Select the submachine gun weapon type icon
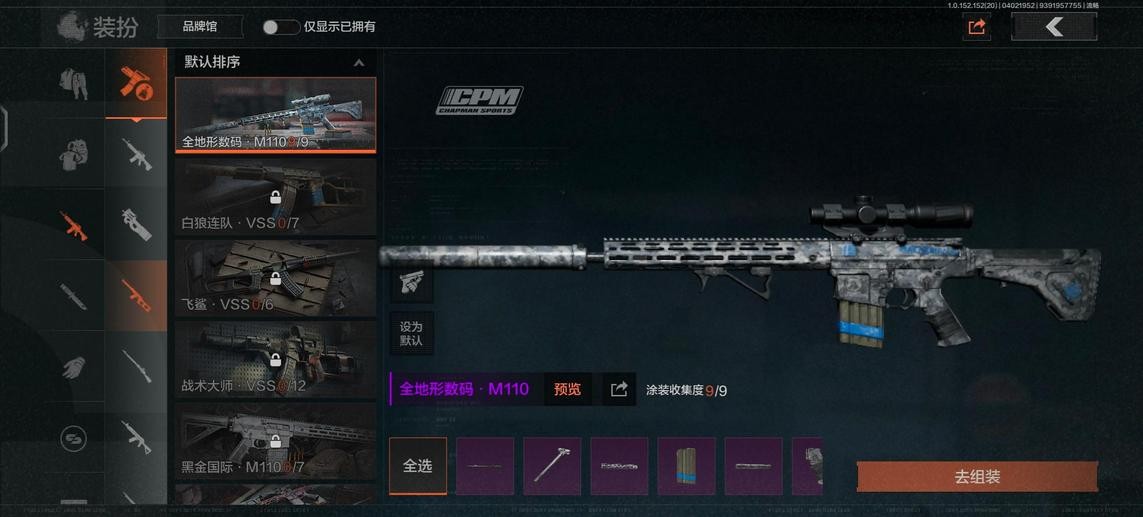The width and height of the screenshot is (1143, 517). point(136,225)
